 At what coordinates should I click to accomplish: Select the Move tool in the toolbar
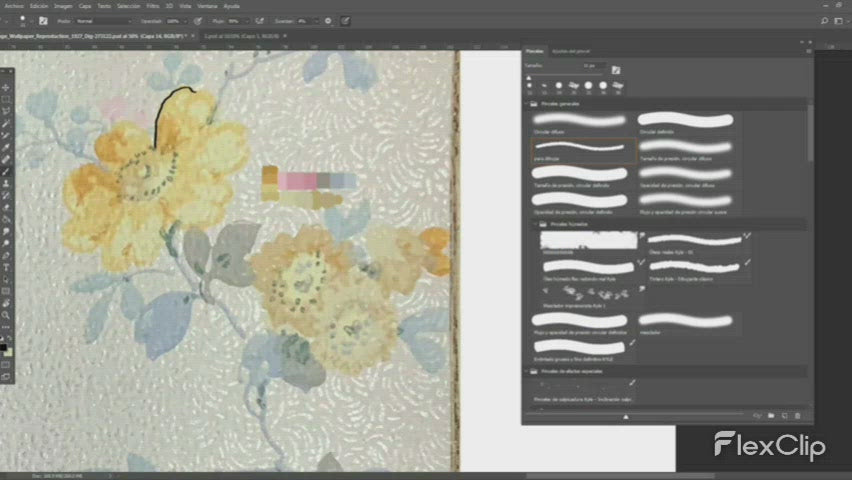[6, 88]
